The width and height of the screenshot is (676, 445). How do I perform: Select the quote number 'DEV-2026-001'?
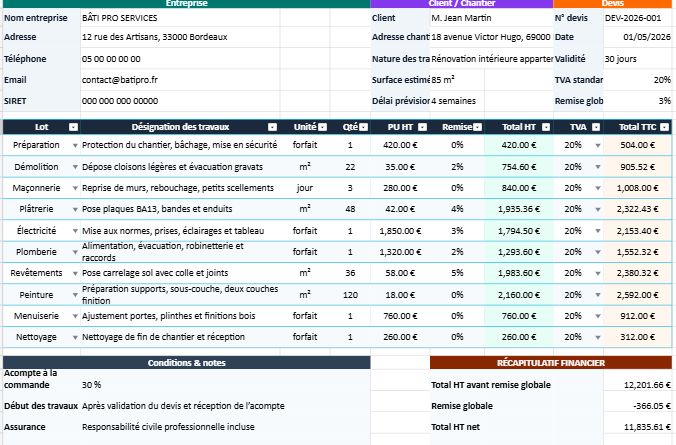pos(638,18)
